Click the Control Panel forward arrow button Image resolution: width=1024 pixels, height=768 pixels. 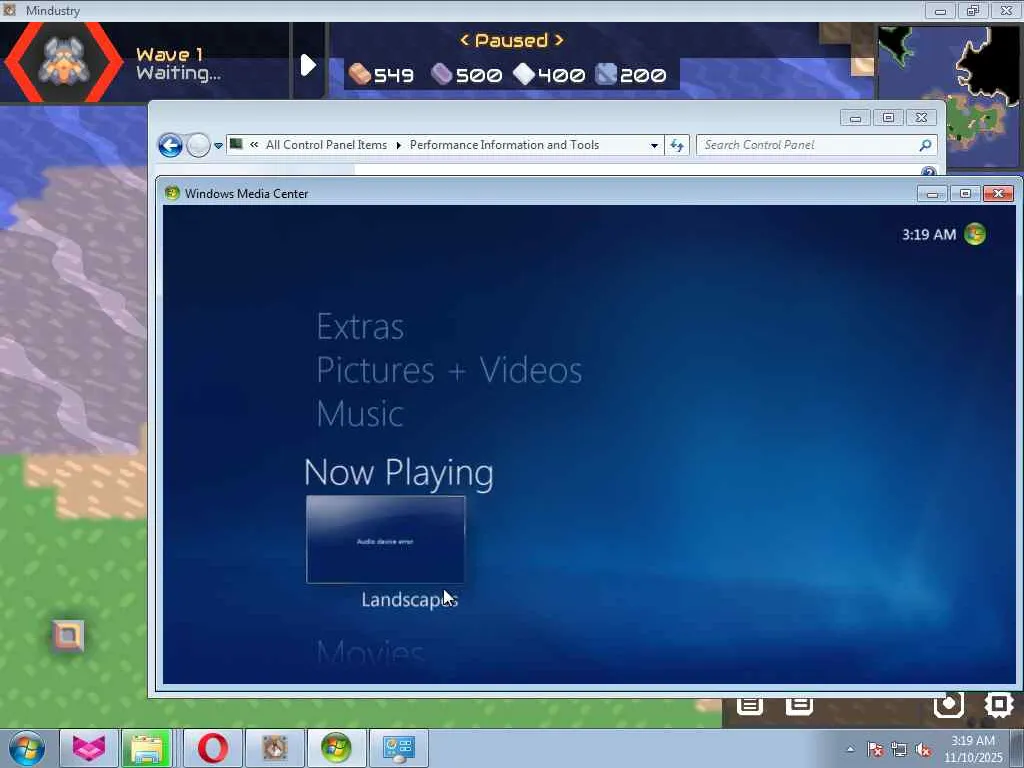coord(199,145)
